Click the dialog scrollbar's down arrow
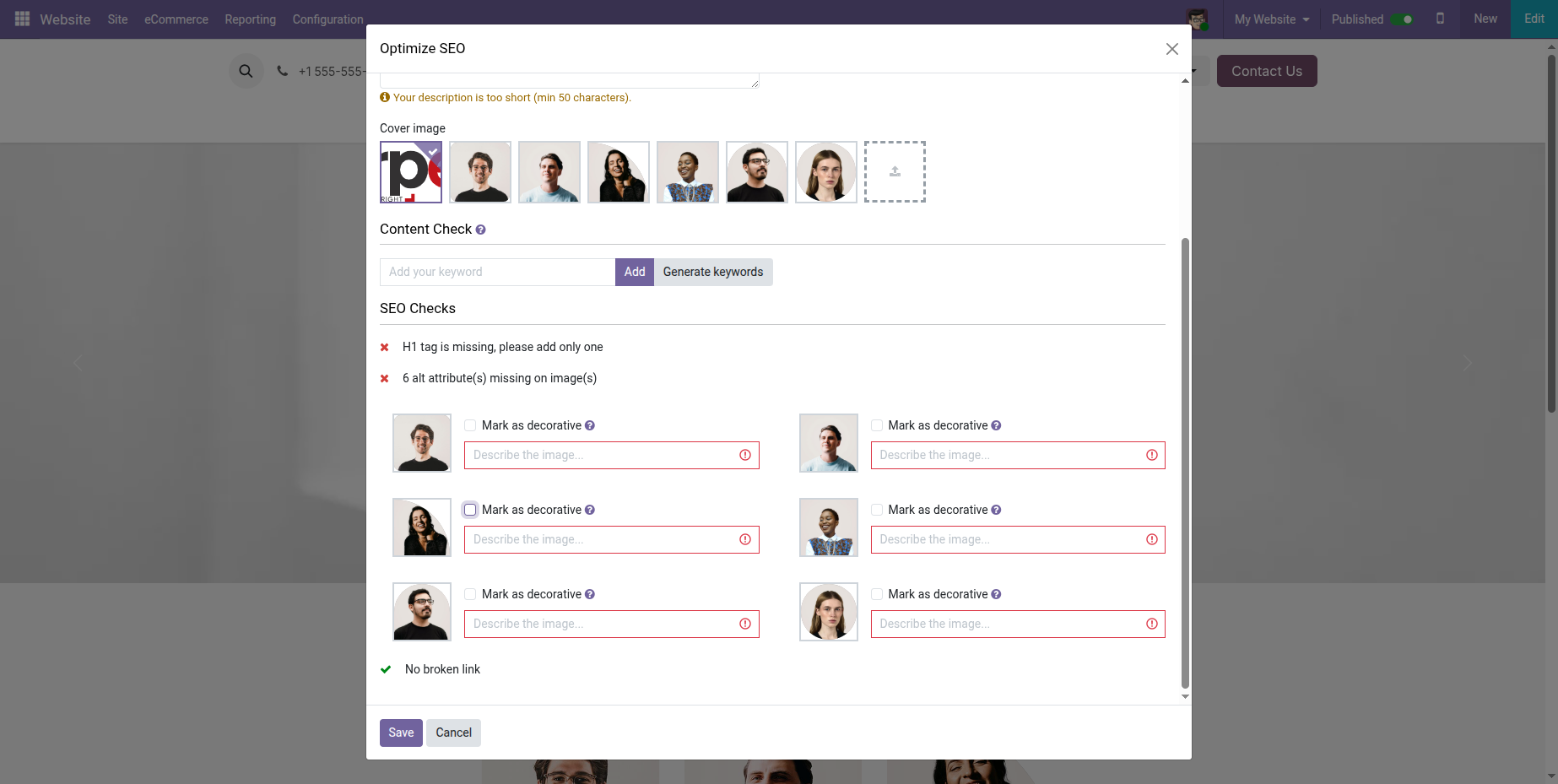Screen dimensions: 1558x784 [x=1185, y=697]
